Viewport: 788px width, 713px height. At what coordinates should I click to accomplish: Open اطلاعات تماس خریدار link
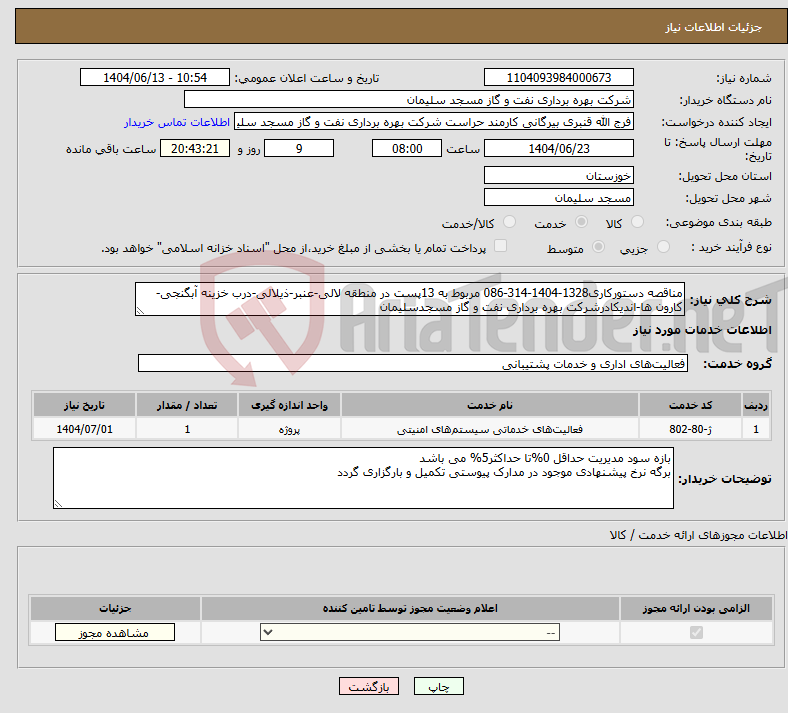[177, 122]
